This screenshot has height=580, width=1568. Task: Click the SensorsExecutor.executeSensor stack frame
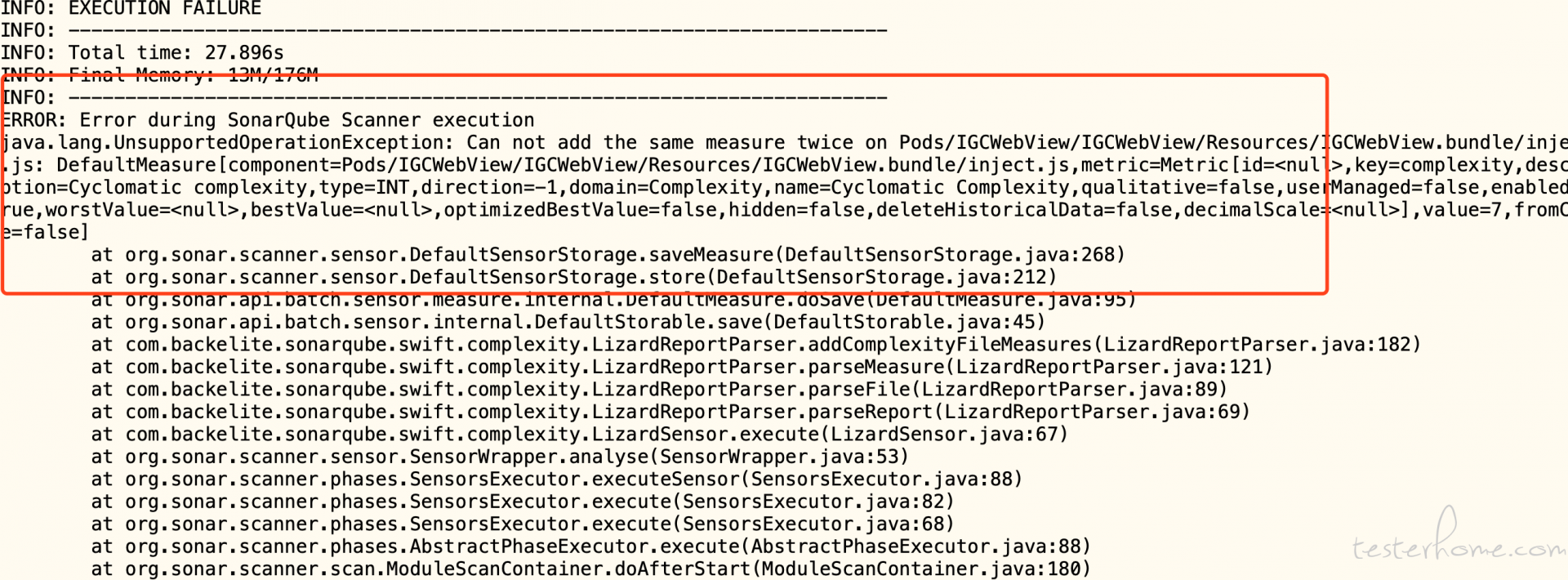(556, 480)
